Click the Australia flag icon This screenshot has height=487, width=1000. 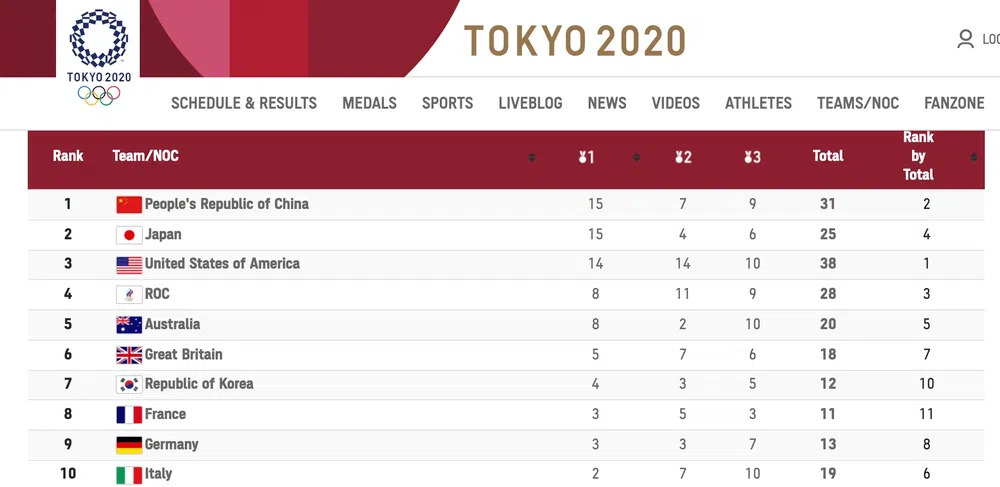tap(129, 325)
